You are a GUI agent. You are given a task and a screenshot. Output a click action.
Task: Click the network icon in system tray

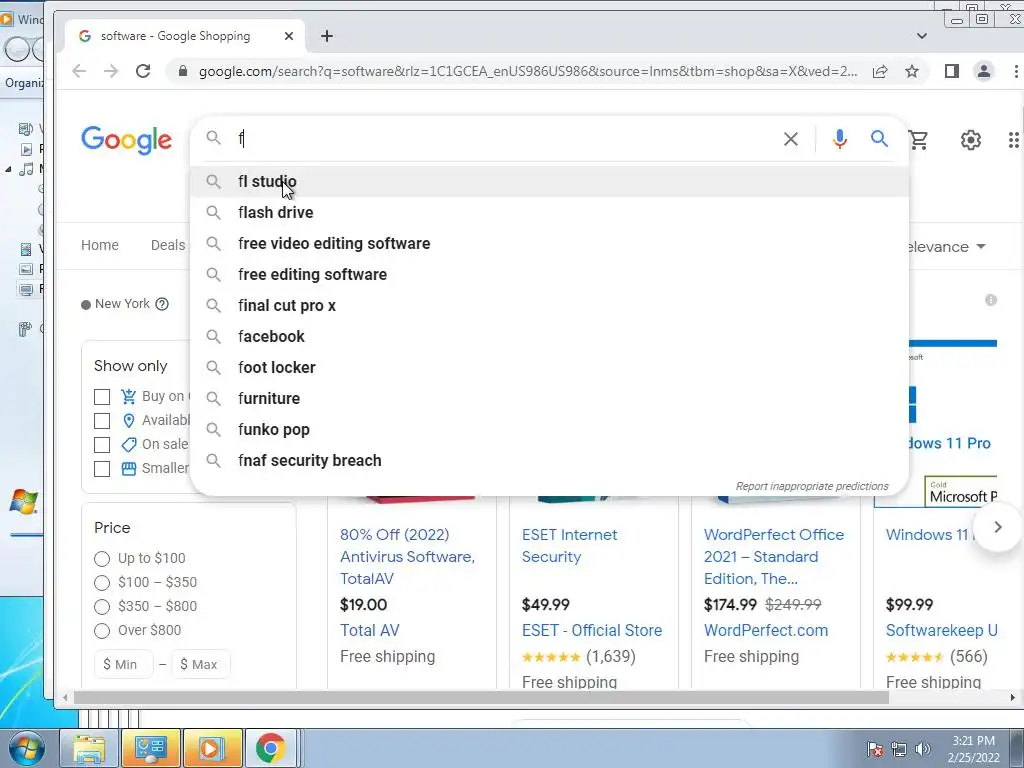tap(899, 749)
